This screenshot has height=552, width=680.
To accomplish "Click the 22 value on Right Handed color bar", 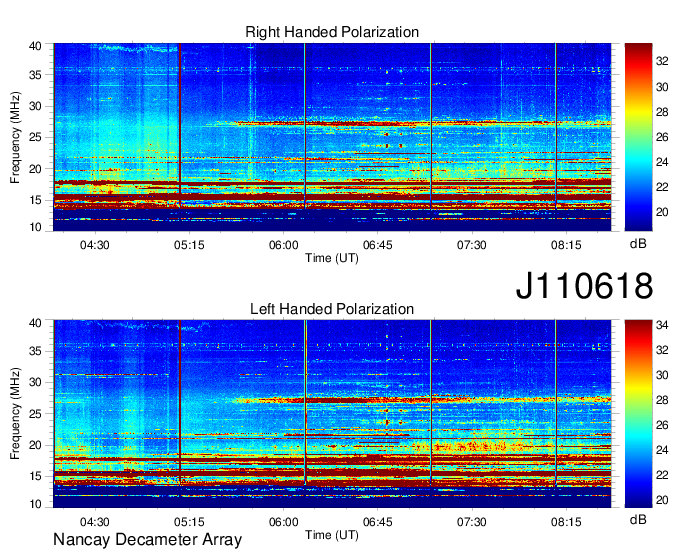I will 662,187.
